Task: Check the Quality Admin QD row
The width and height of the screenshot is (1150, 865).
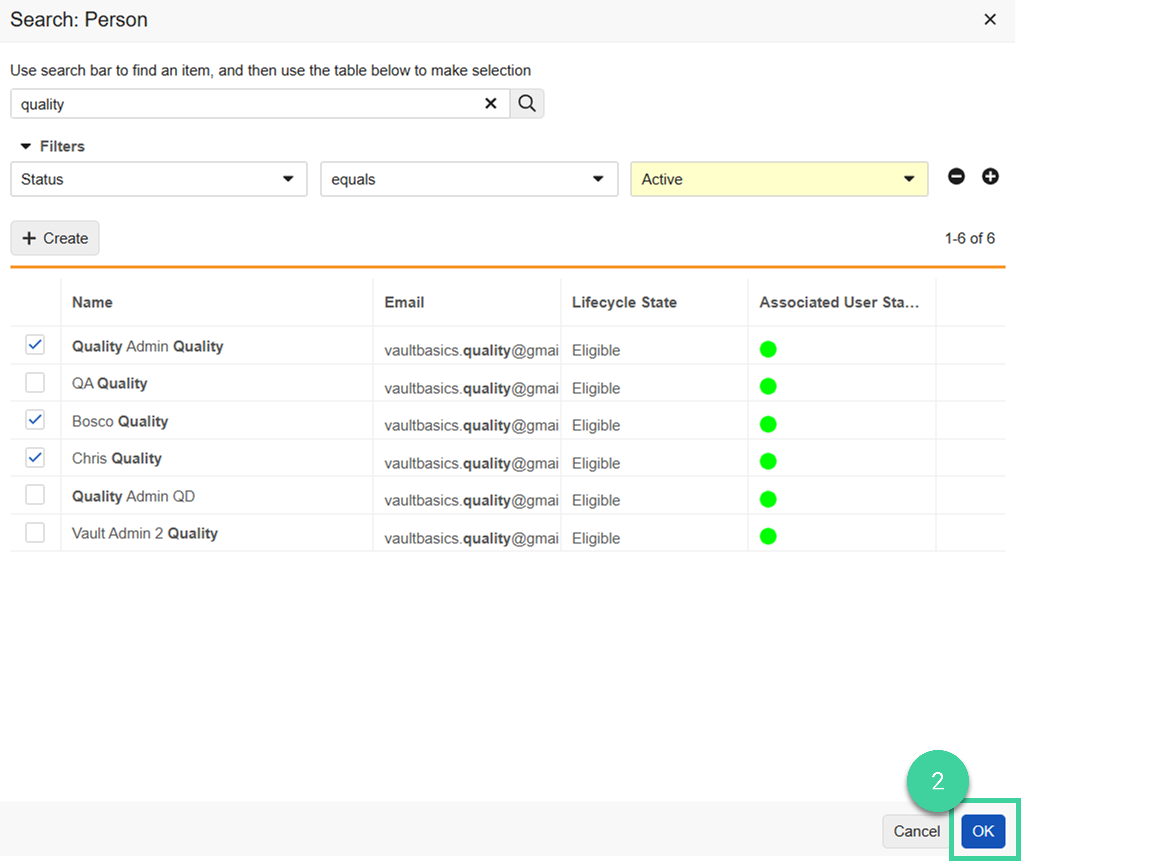Action: pyautogui.click(x=34, y=494)
